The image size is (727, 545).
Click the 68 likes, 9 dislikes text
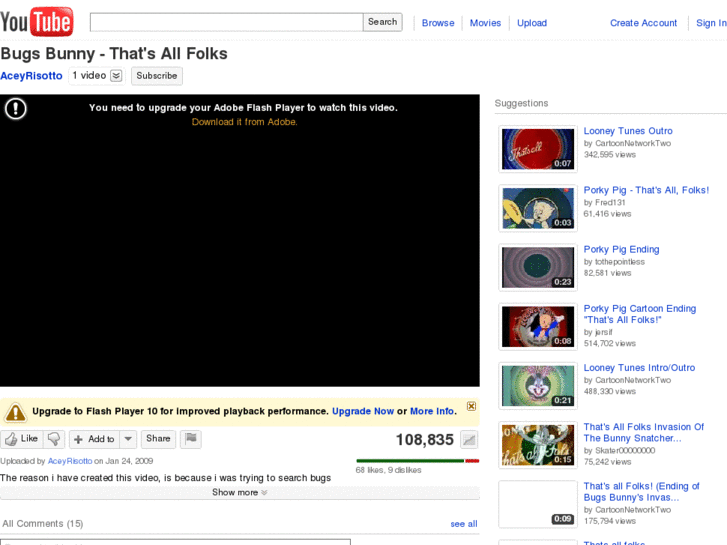389,470
